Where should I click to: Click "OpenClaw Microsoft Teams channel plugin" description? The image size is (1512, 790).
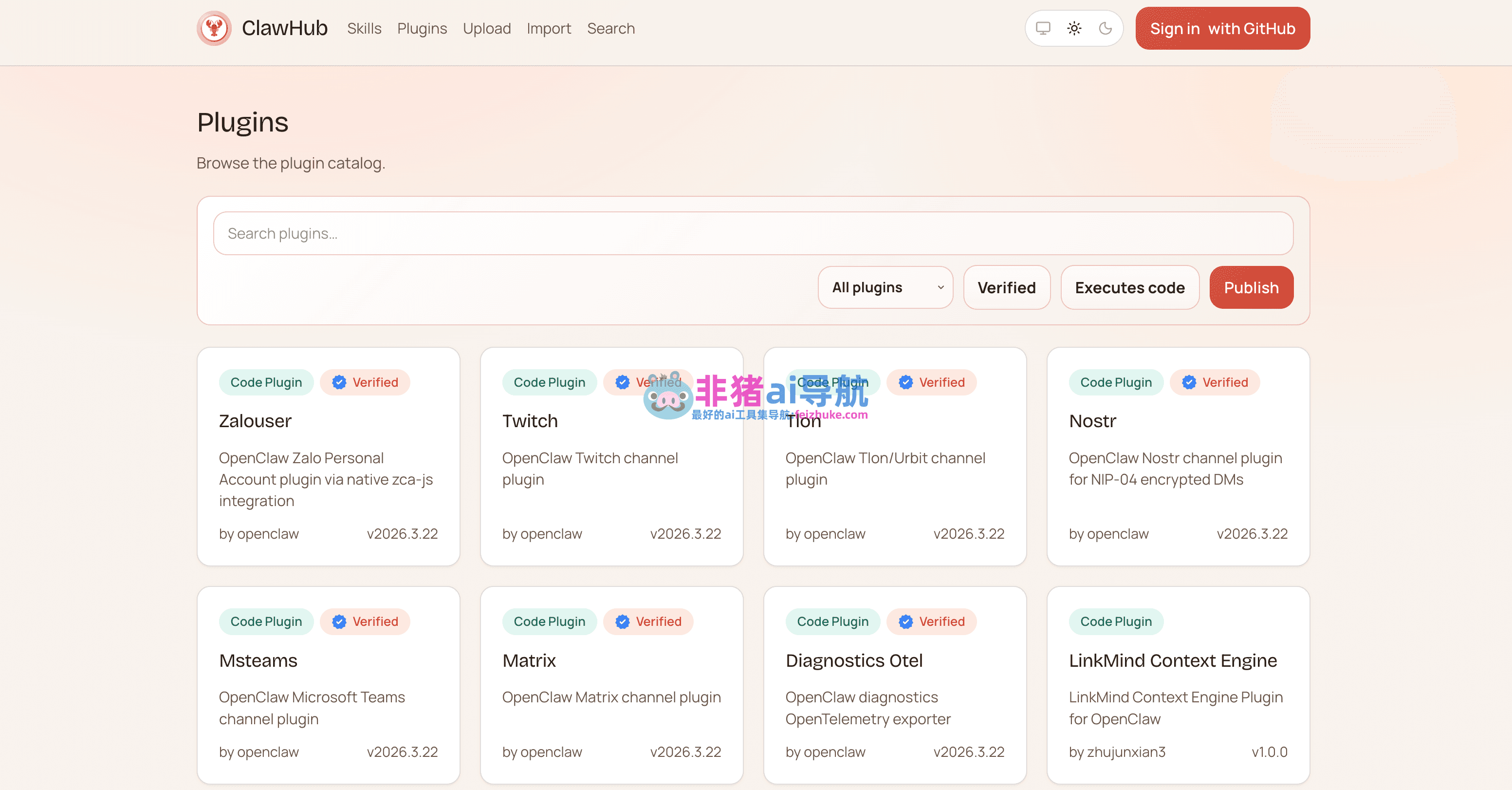312,708
